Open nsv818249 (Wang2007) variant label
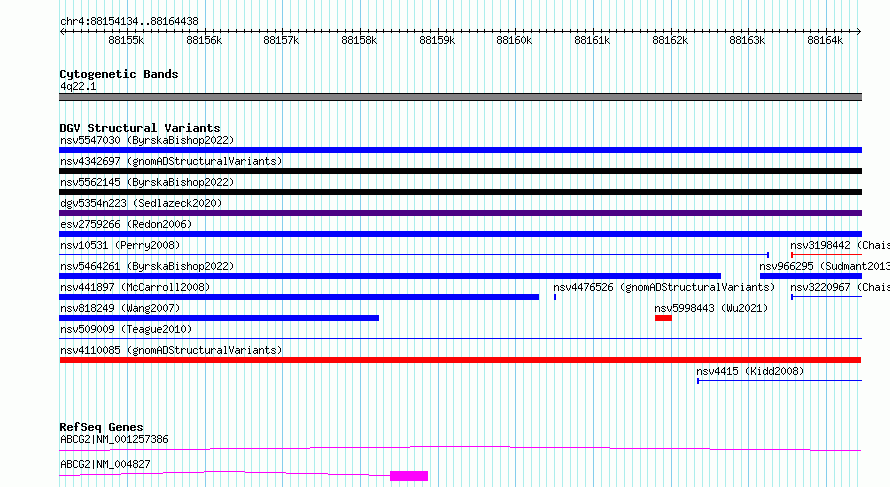This screenshot has height=487, width=890. [x=120, y=308]
